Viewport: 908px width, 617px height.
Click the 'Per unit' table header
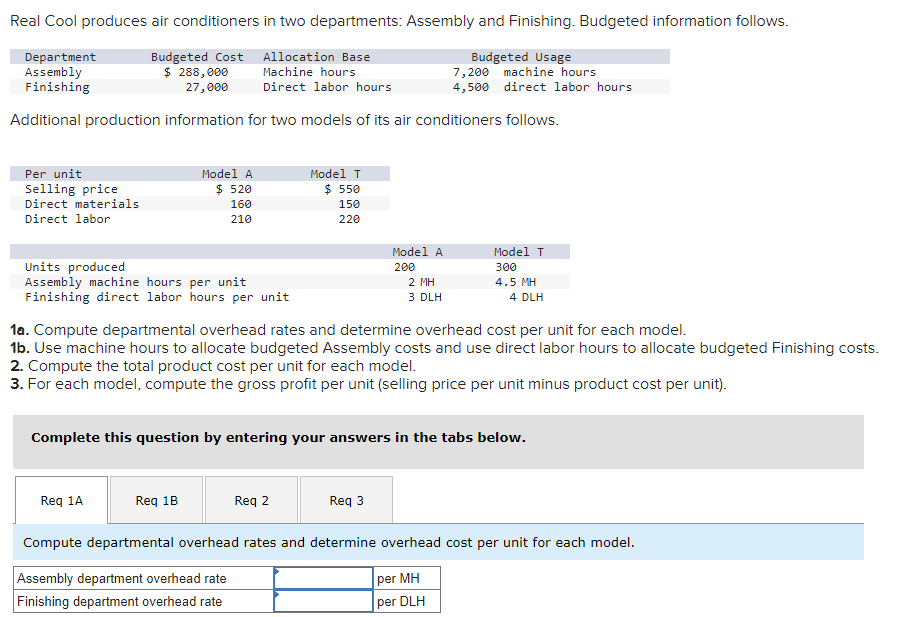(53, 174)
